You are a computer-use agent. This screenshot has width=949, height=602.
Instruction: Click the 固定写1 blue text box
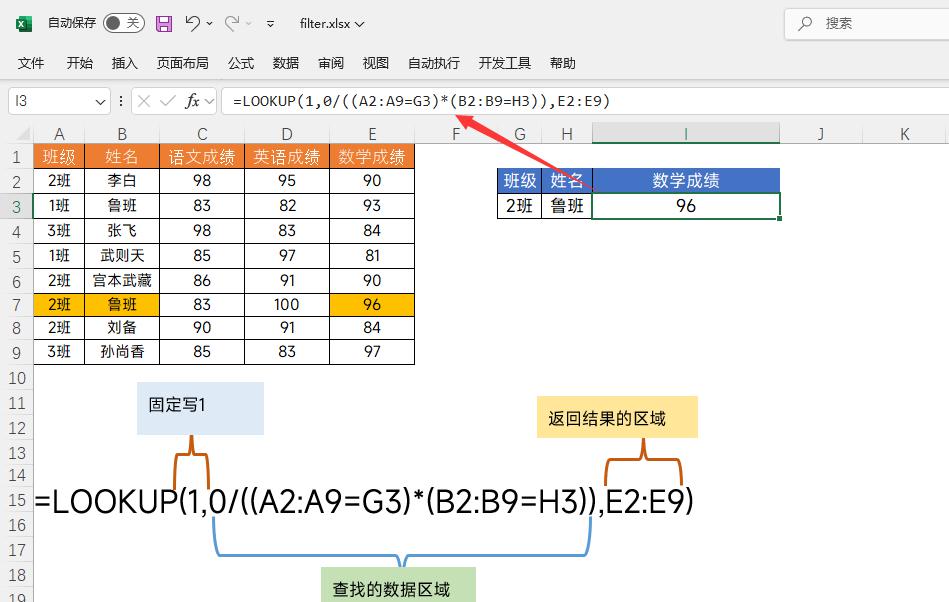pyautogui.click(x=200, y=408)
